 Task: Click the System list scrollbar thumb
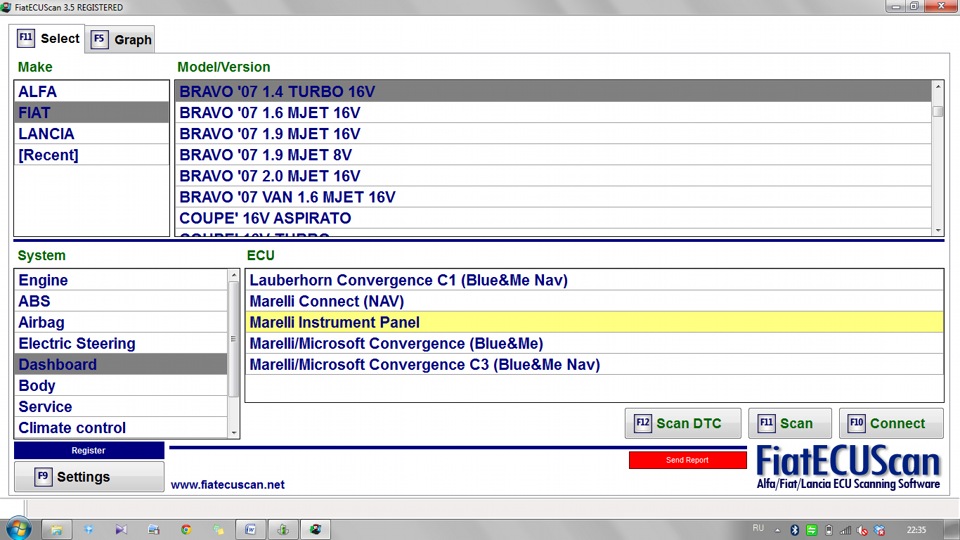pyautogui.click(x=233, y=339)
